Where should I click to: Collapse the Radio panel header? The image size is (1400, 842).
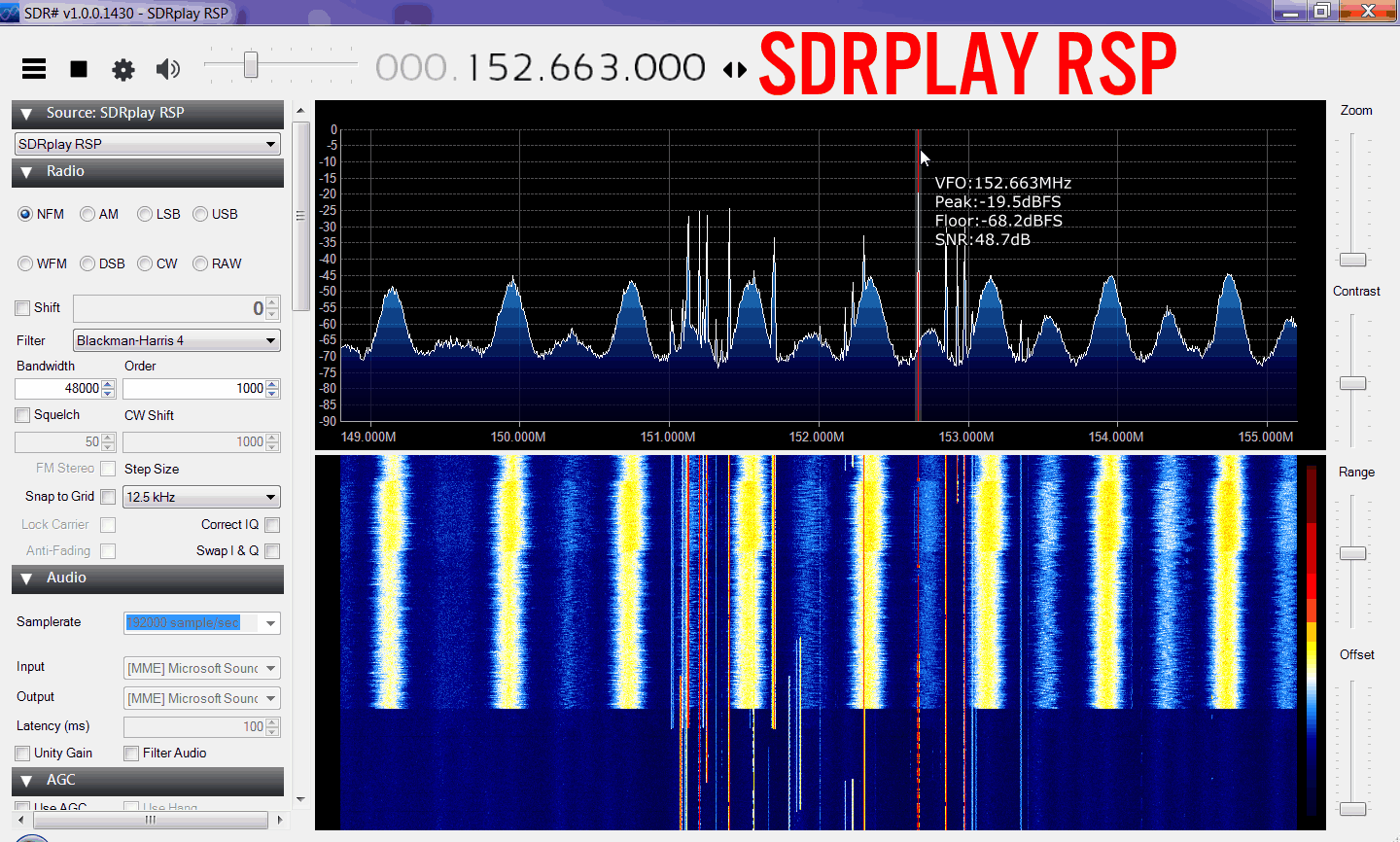27,172
